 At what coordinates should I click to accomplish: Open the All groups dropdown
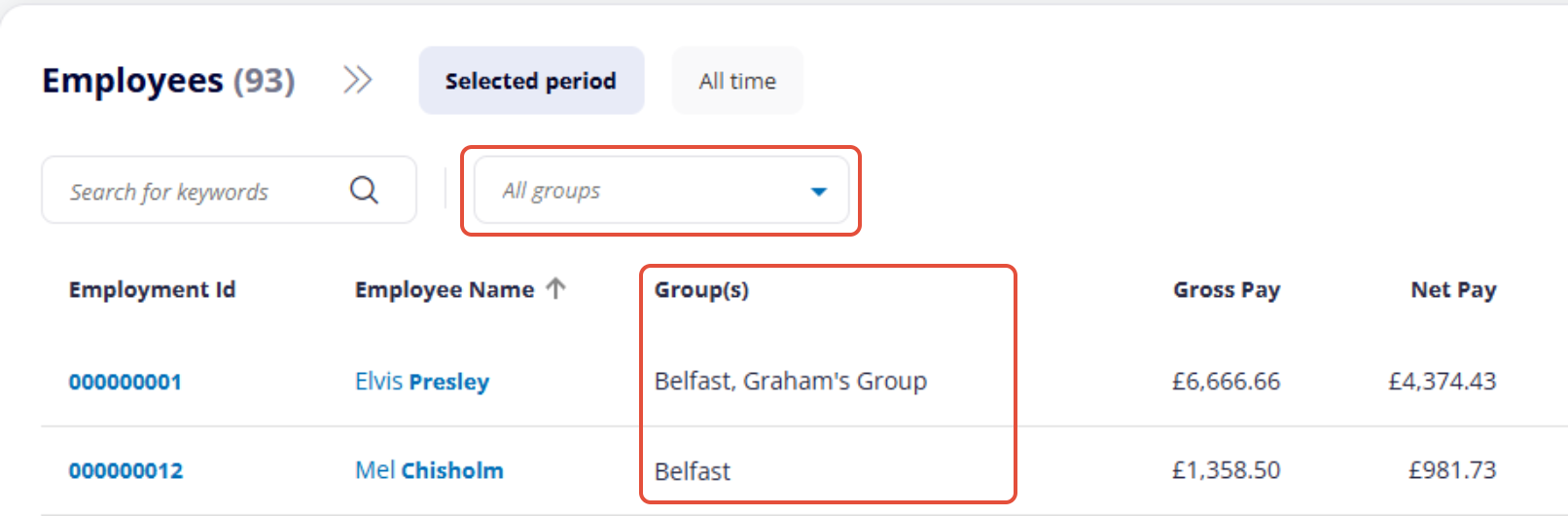coord(660,191)
